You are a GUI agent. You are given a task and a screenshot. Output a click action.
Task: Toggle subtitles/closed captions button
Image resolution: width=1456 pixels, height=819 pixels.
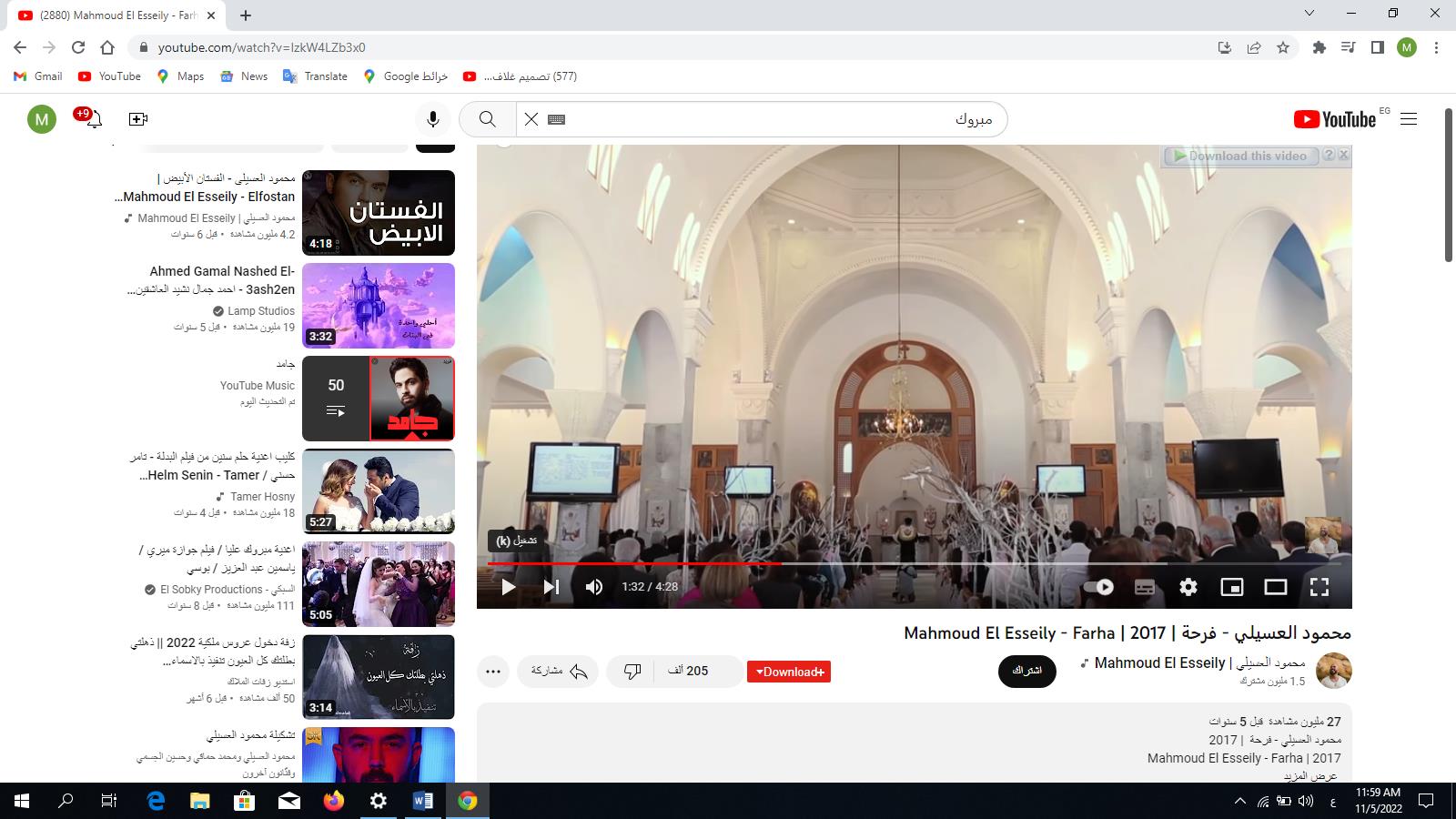(x=1145, y=587)
